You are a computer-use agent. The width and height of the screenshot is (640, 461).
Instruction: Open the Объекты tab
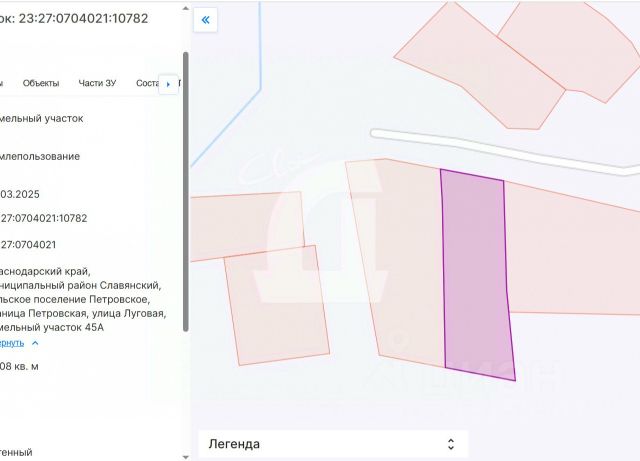point(41,83)
